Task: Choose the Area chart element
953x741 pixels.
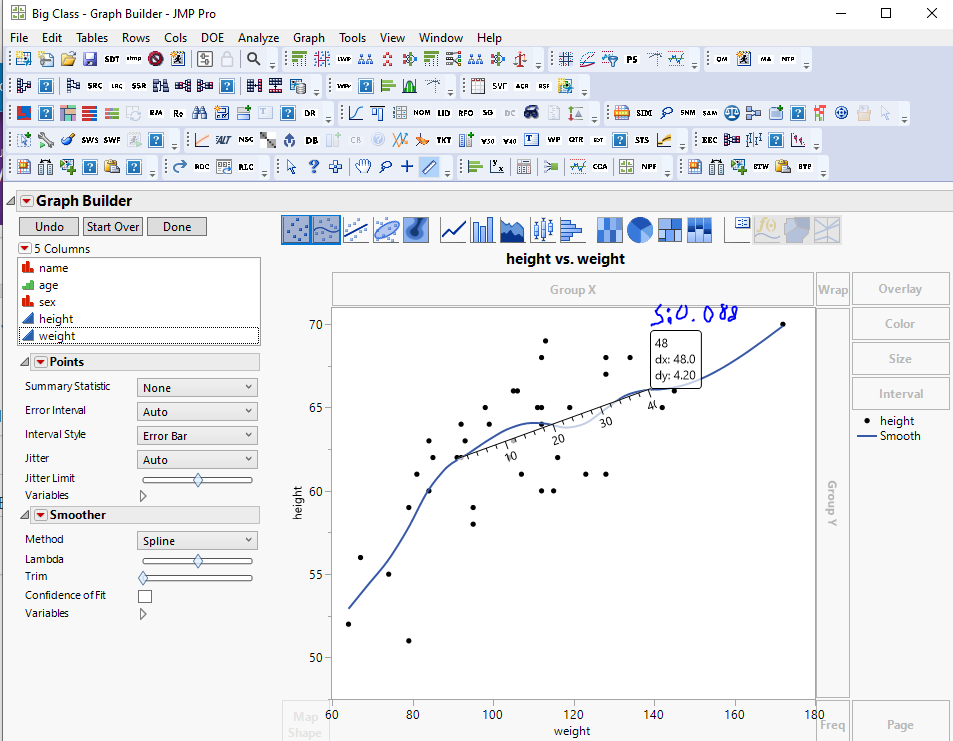Action: coord(512,230)
